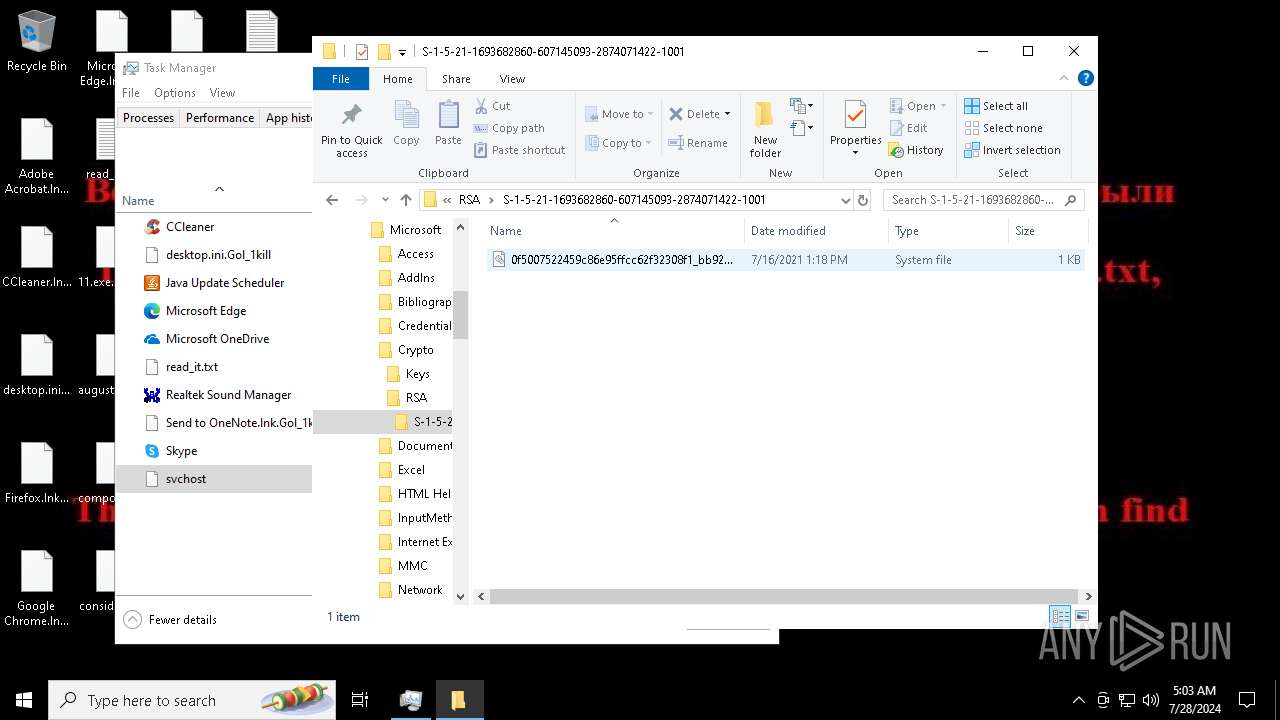Click the Rename ribbon button

pyautogui.click(x=698, y=143)
